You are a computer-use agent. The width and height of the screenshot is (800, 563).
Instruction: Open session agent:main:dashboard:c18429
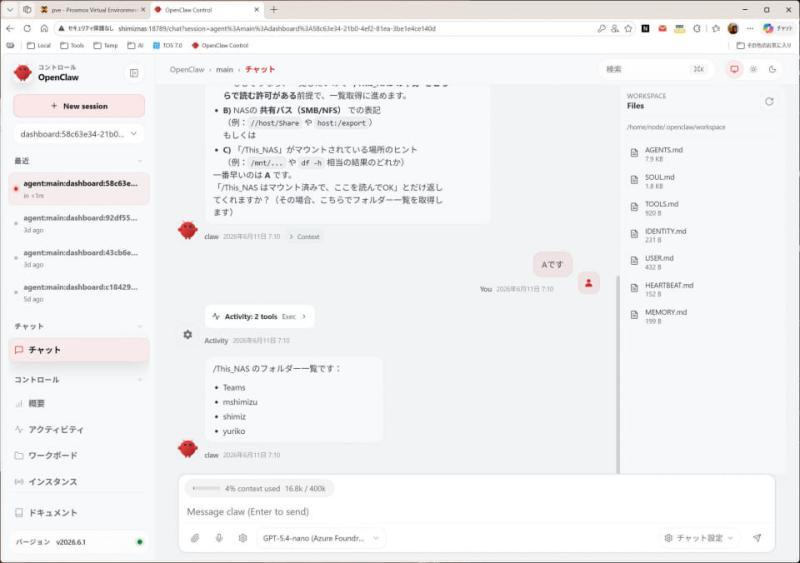click(x=79, y=293)
